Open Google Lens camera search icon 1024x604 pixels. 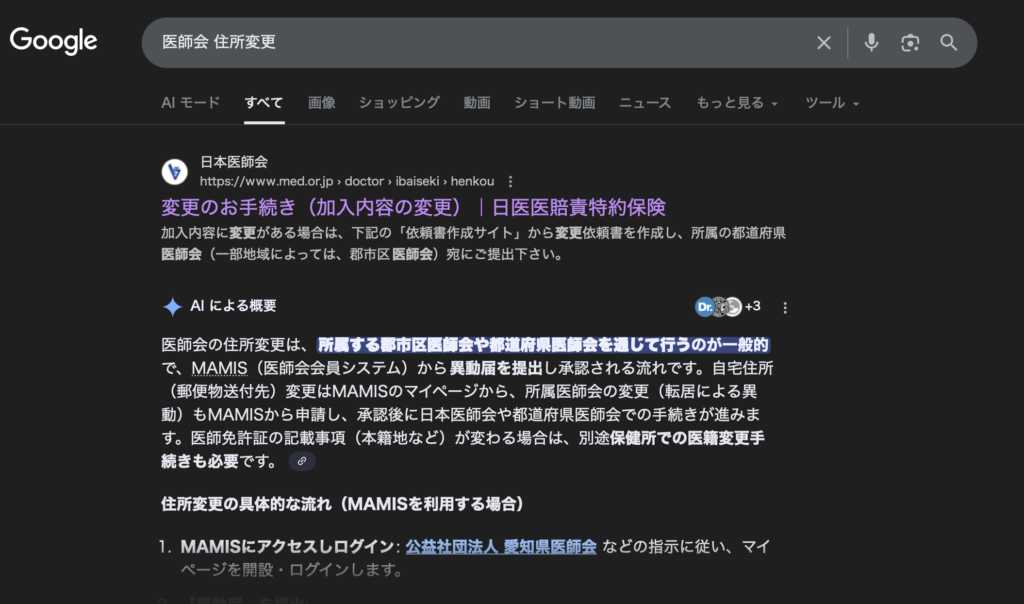tap(910, 42)
